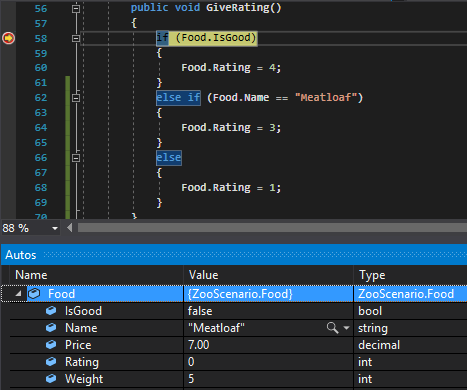Click the Weight value 5

[191, 379]
